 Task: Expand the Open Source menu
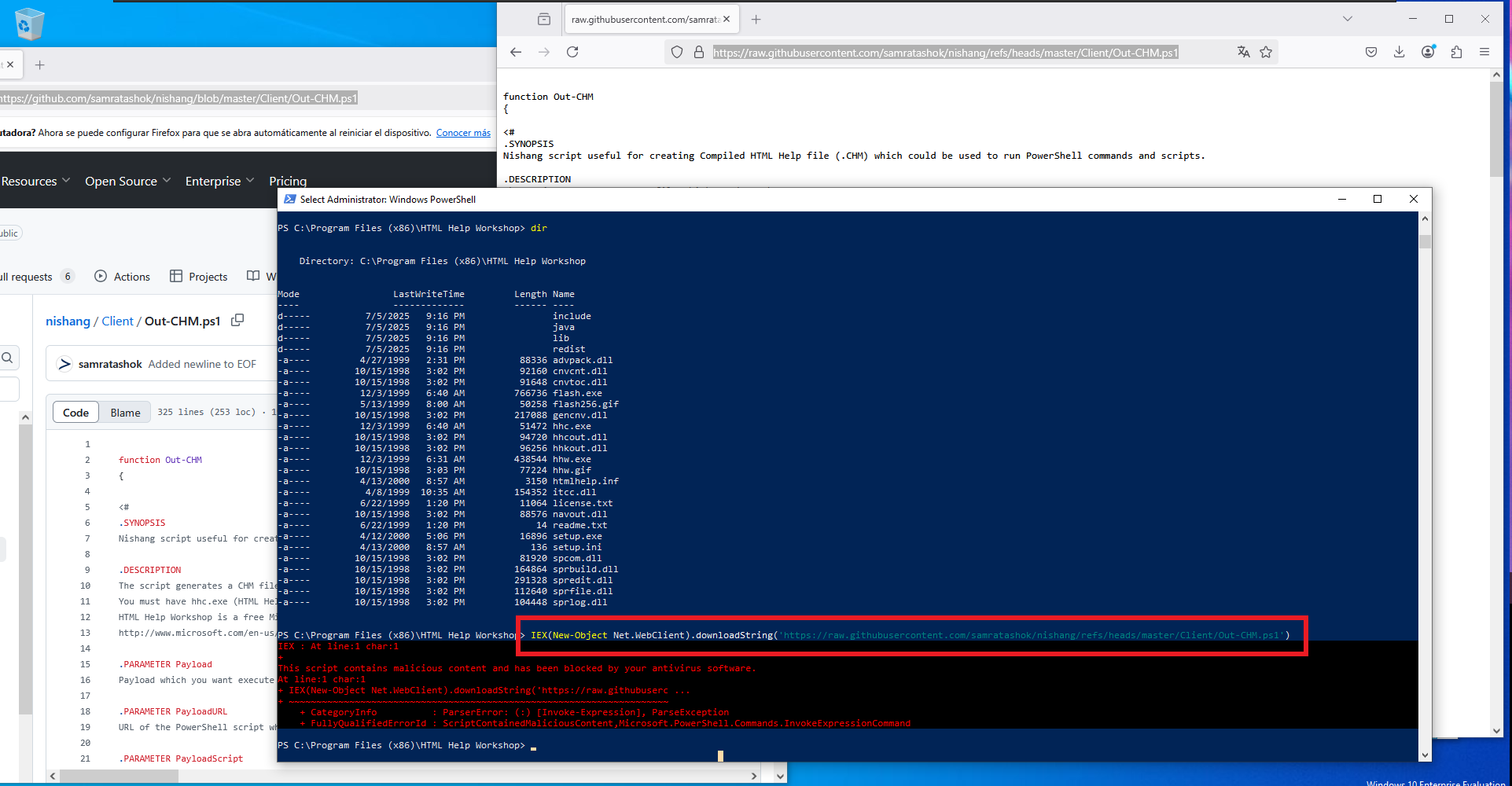(127, 181)
